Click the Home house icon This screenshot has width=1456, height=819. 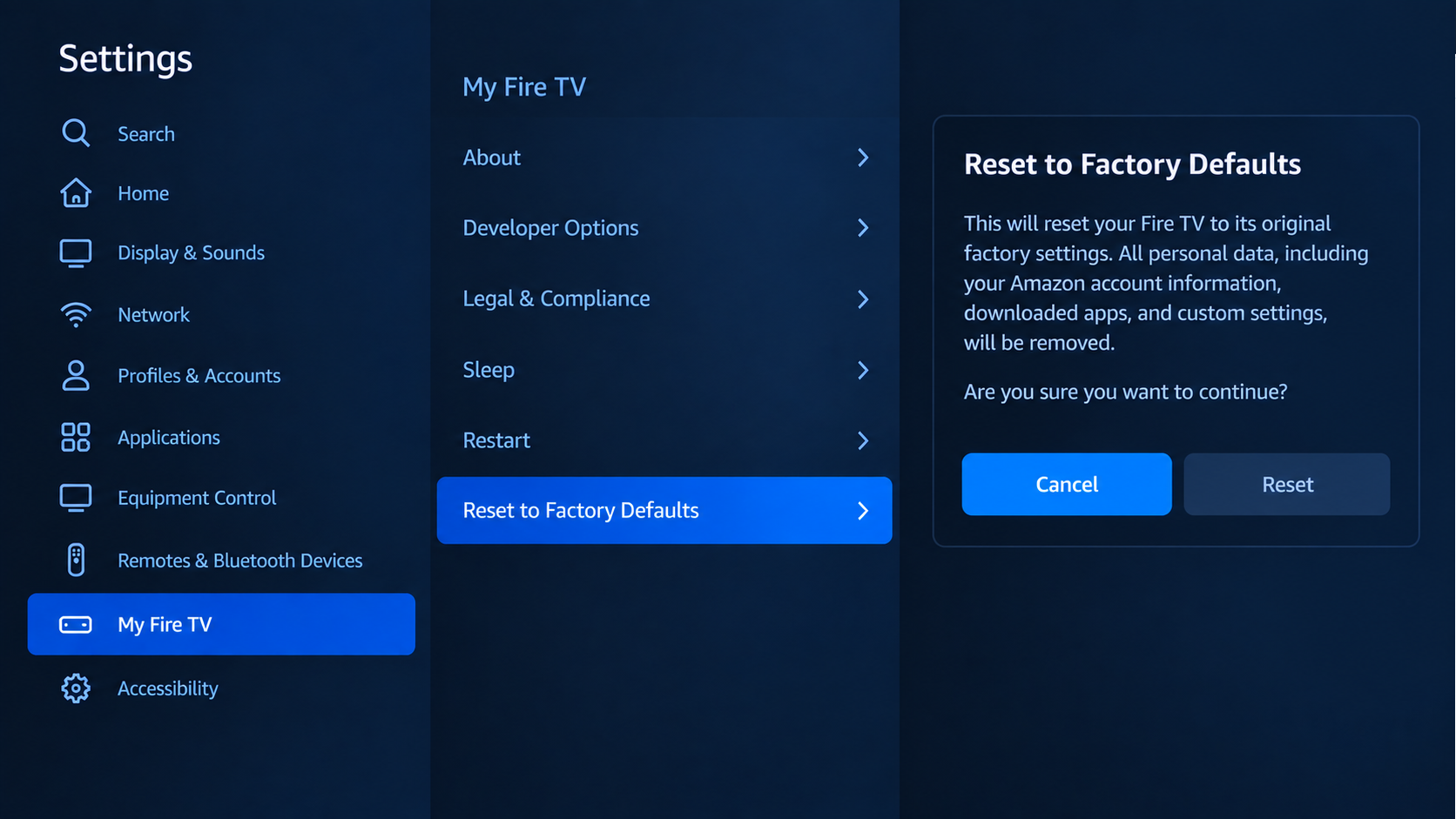coord(76,192)
